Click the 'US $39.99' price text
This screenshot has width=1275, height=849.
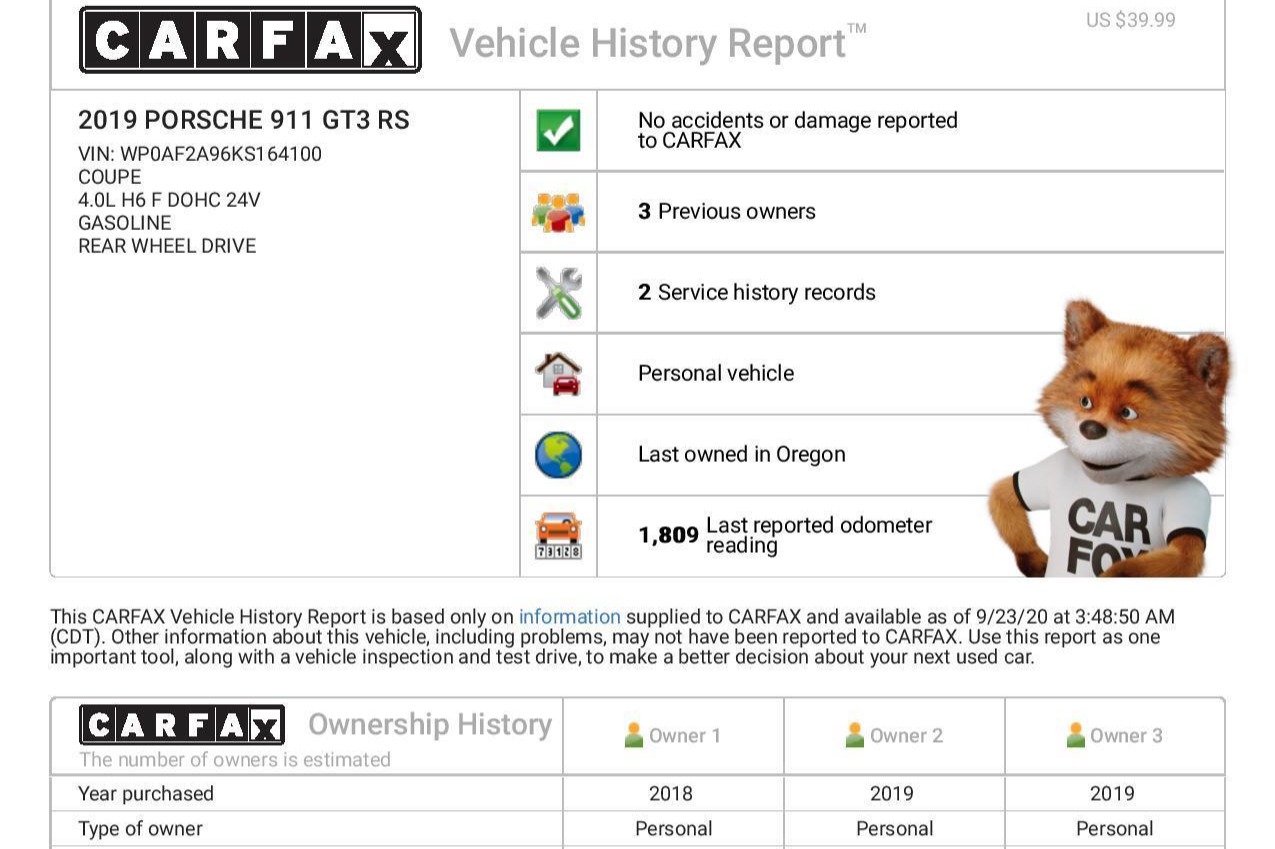coord(1131,20)
